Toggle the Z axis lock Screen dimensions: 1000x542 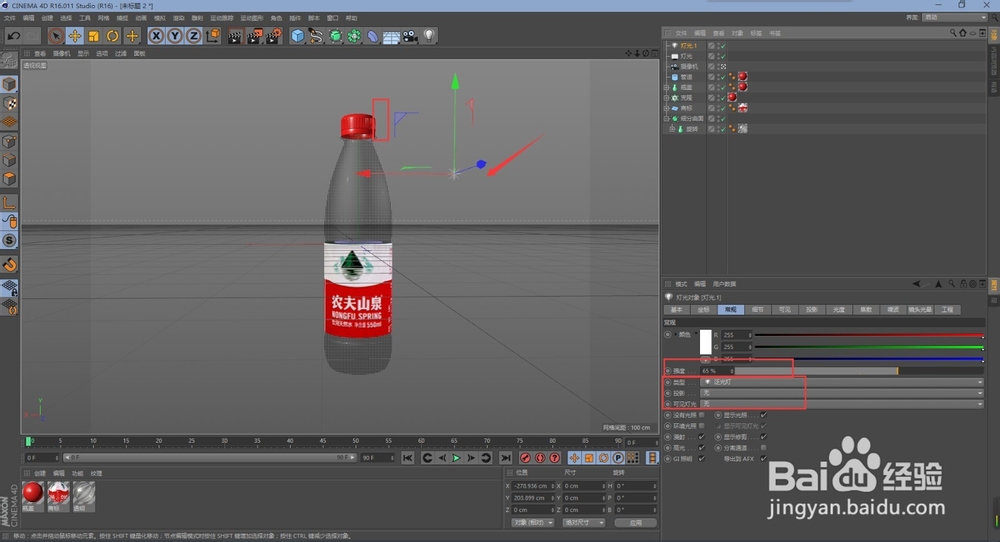(193, 36)
